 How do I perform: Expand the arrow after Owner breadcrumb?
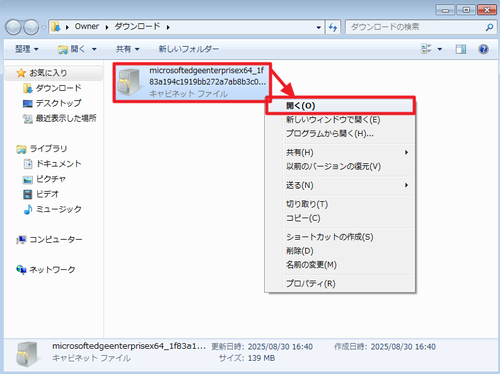tap(107, 27)
